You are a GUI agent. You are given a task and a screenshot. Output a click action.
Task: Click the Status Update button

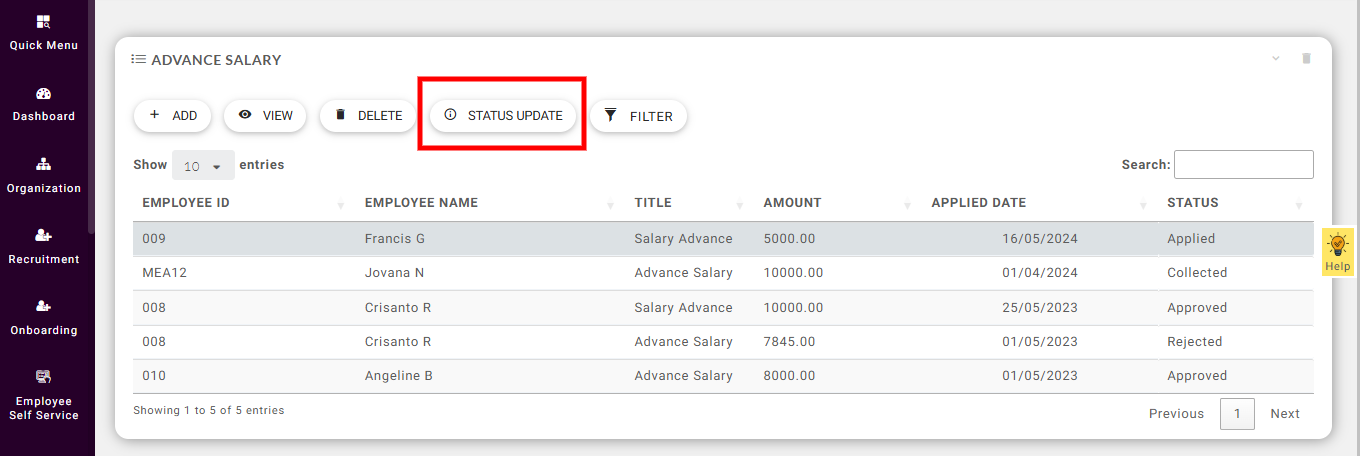tap(503, 116)
